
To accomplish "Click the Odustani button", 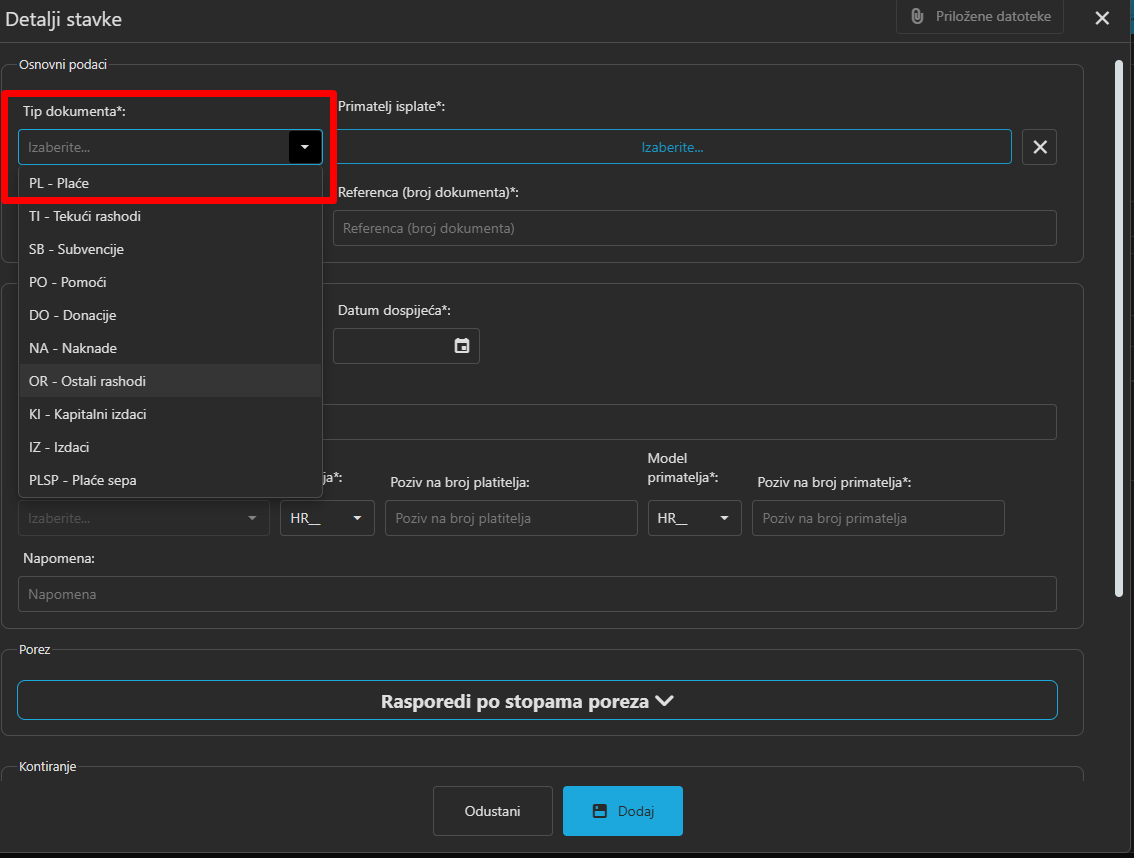I will [492, 811].
